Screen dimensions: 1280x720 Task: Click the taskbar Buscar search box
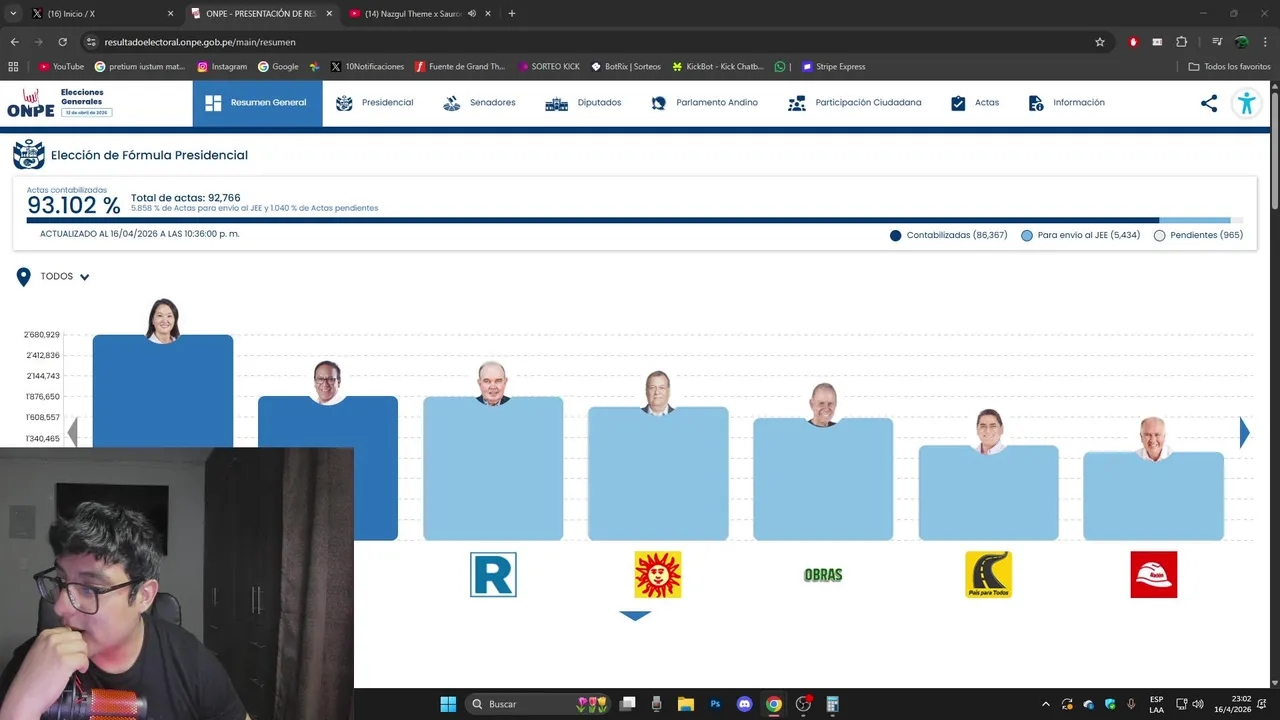tap(539, 704)
